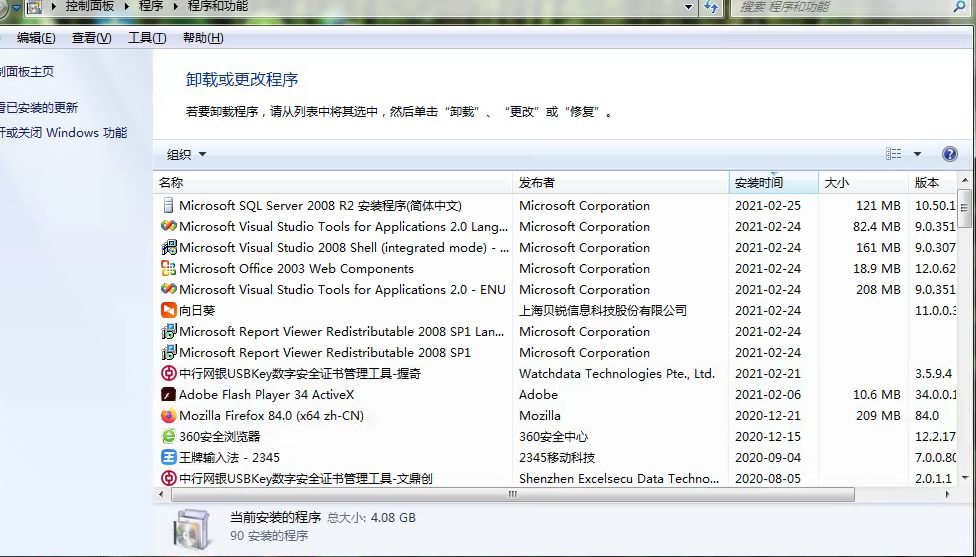This screenshot has width=976, height=557.
Task: Click the Visual Studio Tools Lang... row icon
Action: point(168,227)
